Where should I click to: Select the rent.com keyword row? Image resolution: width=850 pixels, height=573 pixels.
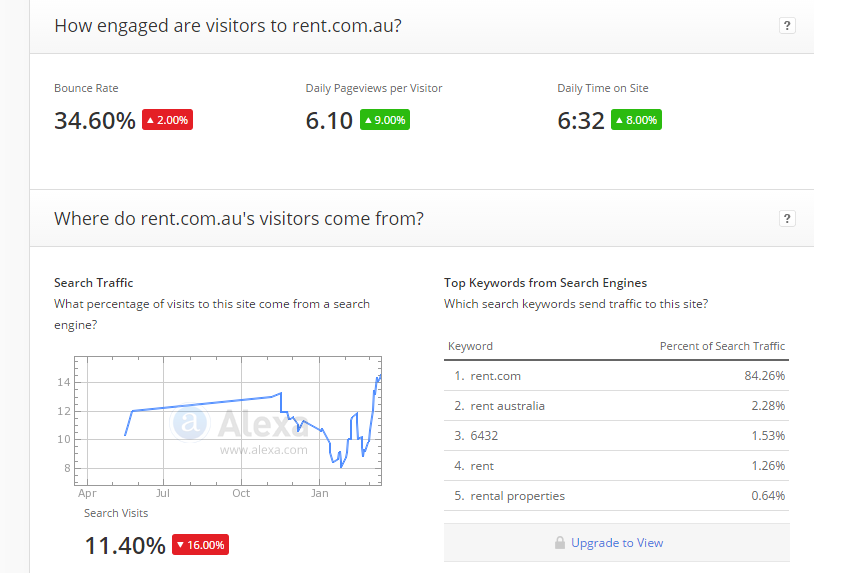tap(616, 376)
